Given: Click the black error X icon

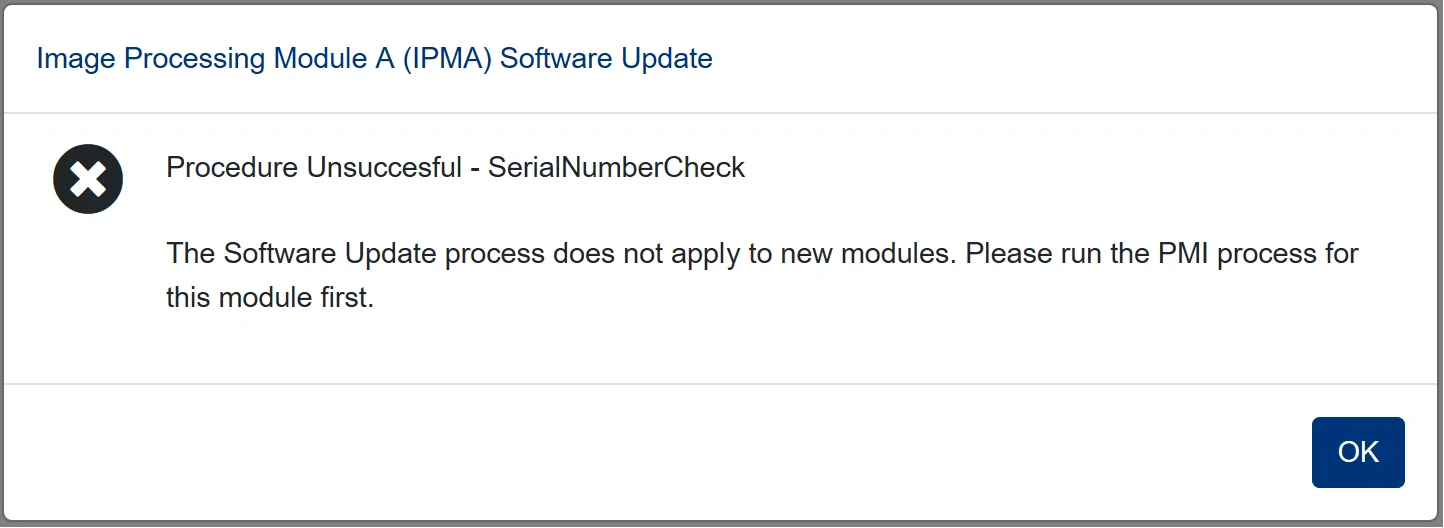Looking at the screenshot, I should click(x=88, y=180).
